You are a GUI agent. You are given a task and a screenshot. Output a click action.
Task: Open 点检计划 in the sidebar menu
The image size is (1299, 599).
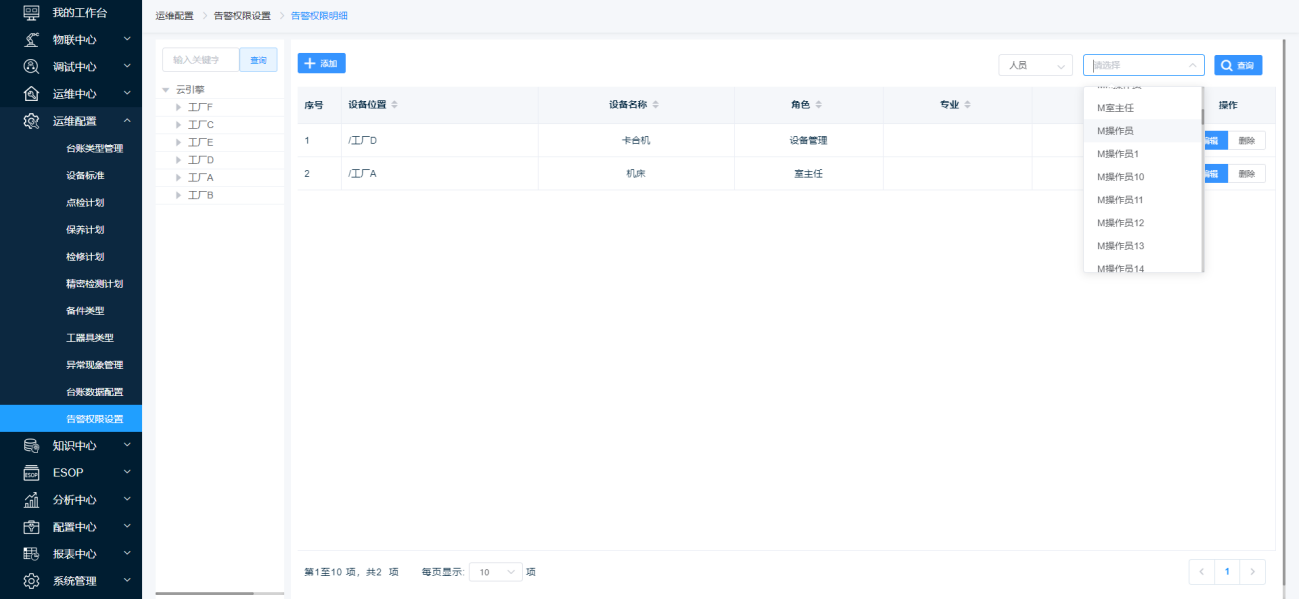point(85,202)
